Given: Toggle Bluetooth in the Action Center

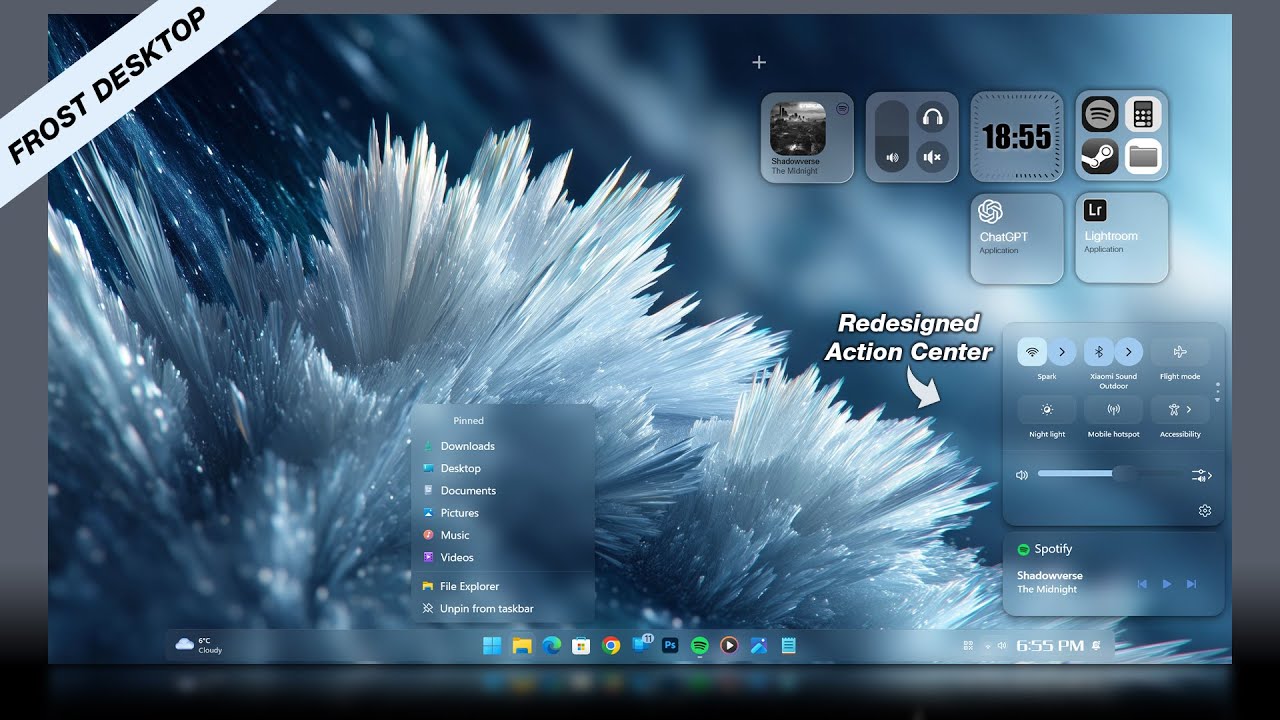Looking at the screenshot, I should [1098, 352].
